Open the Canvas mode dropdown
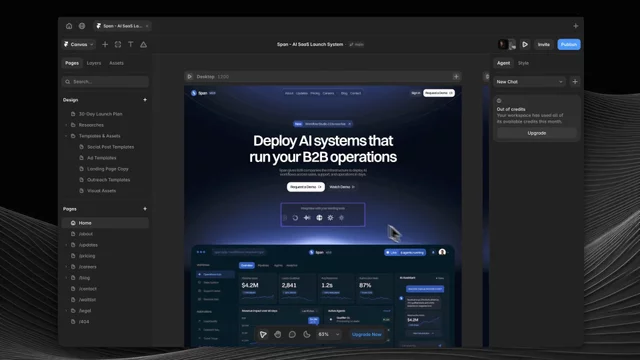640x360 pixels. pos(79,44)
